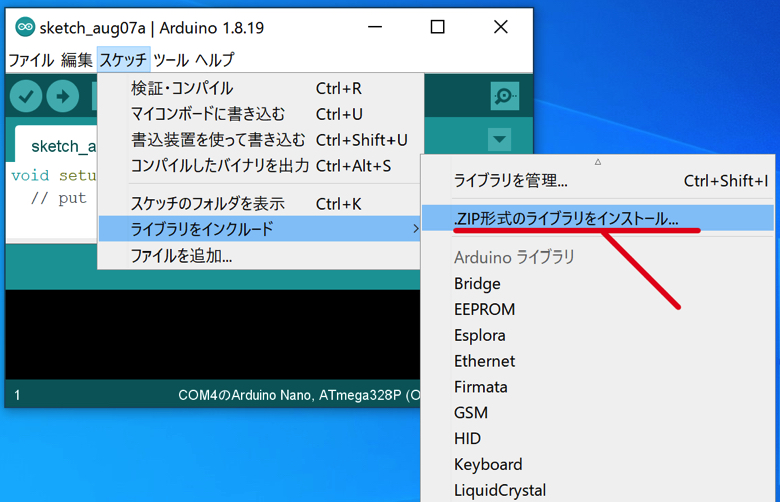Include the Esplora library
The image size is (780, 502).
[598, 335]
